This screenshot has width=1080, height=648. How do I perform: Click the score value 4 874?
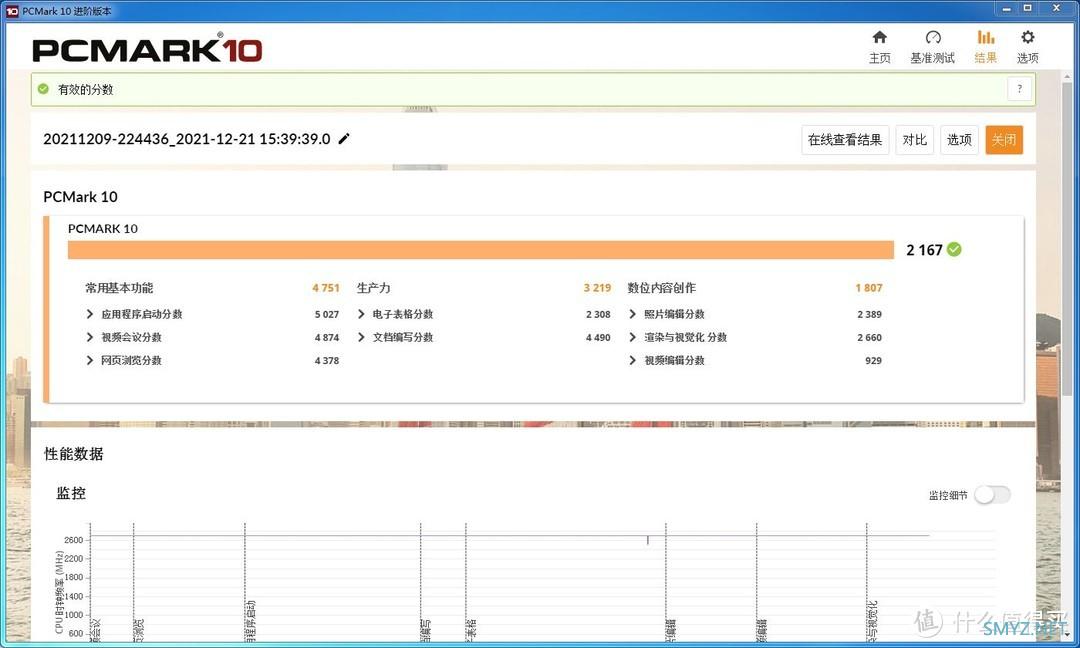(327, 337)
